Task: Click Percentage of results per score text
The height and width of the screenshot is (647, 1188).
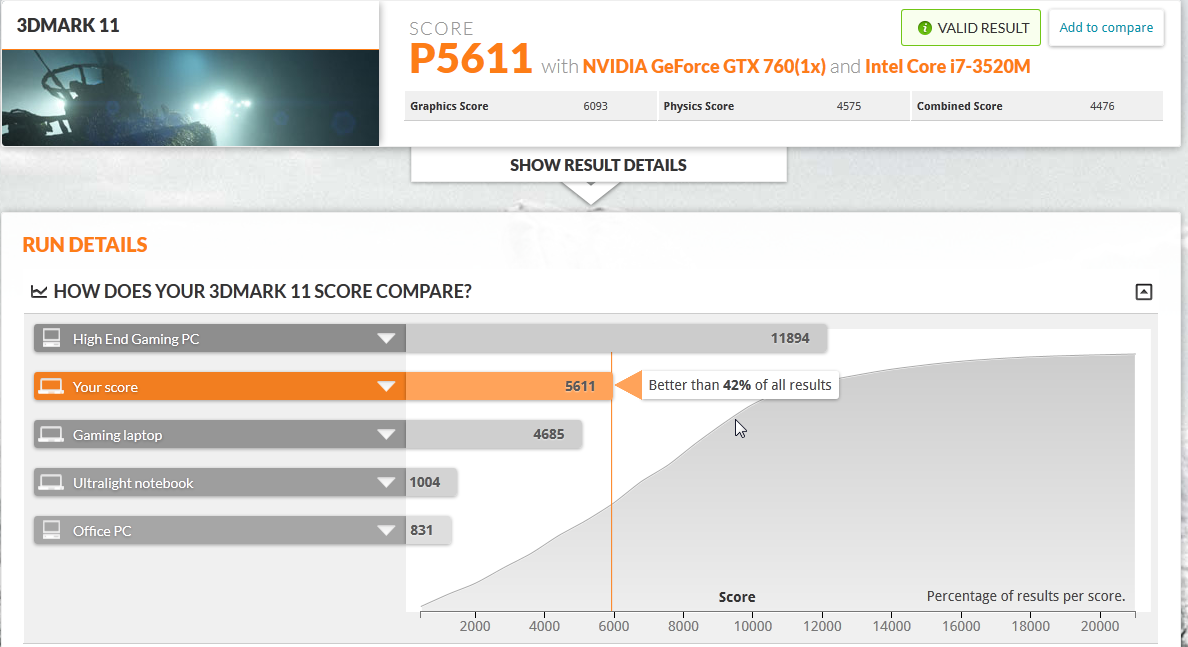Action: point(1026,596)
